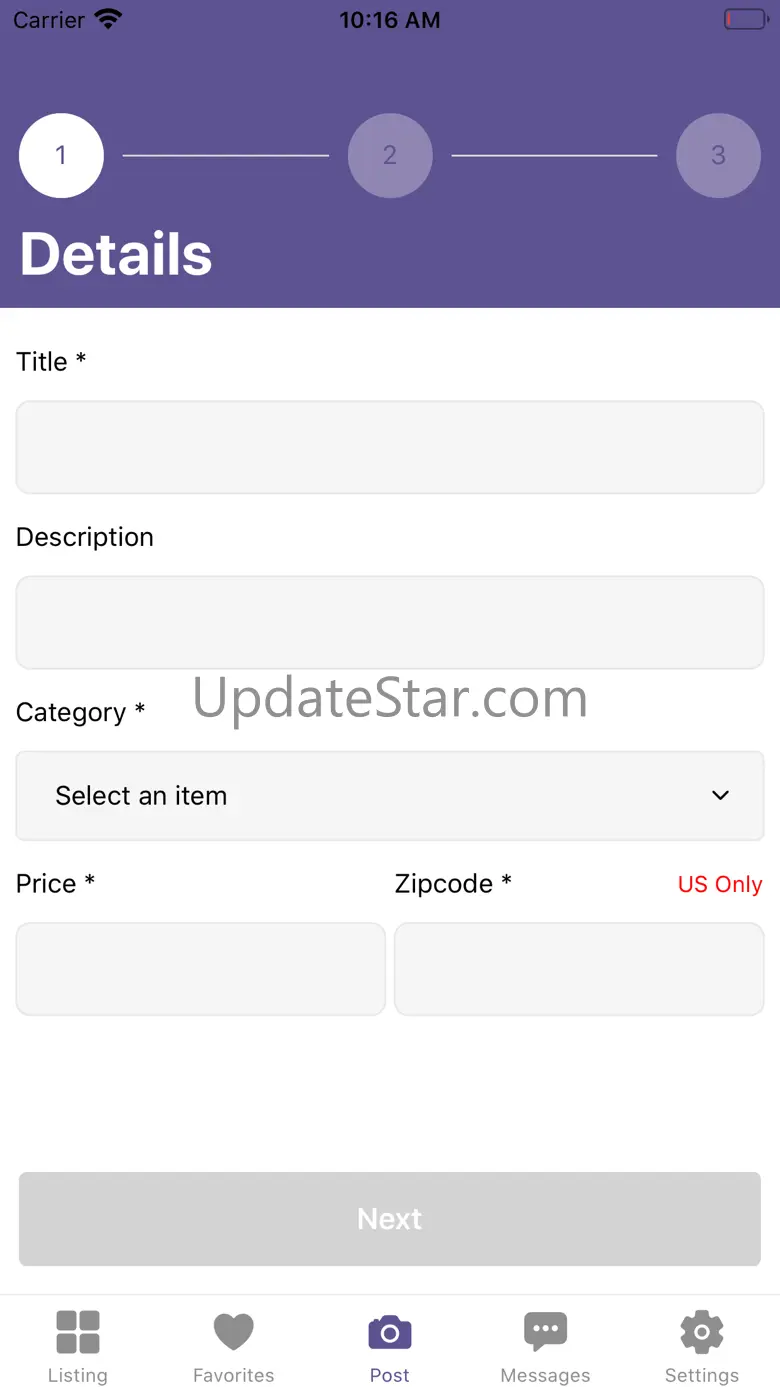Tap the Favorites heart icon

coord(234,1332)
